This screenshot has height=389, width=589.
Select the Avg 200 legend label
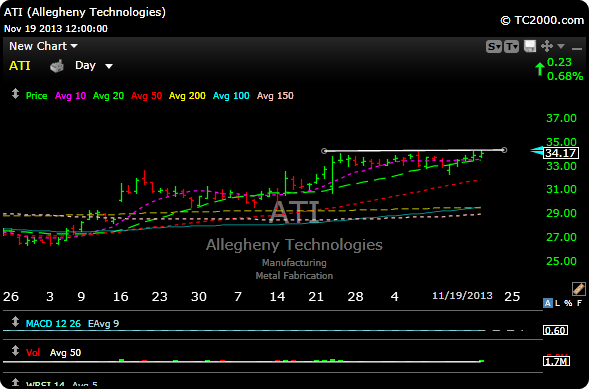(187, 96)
